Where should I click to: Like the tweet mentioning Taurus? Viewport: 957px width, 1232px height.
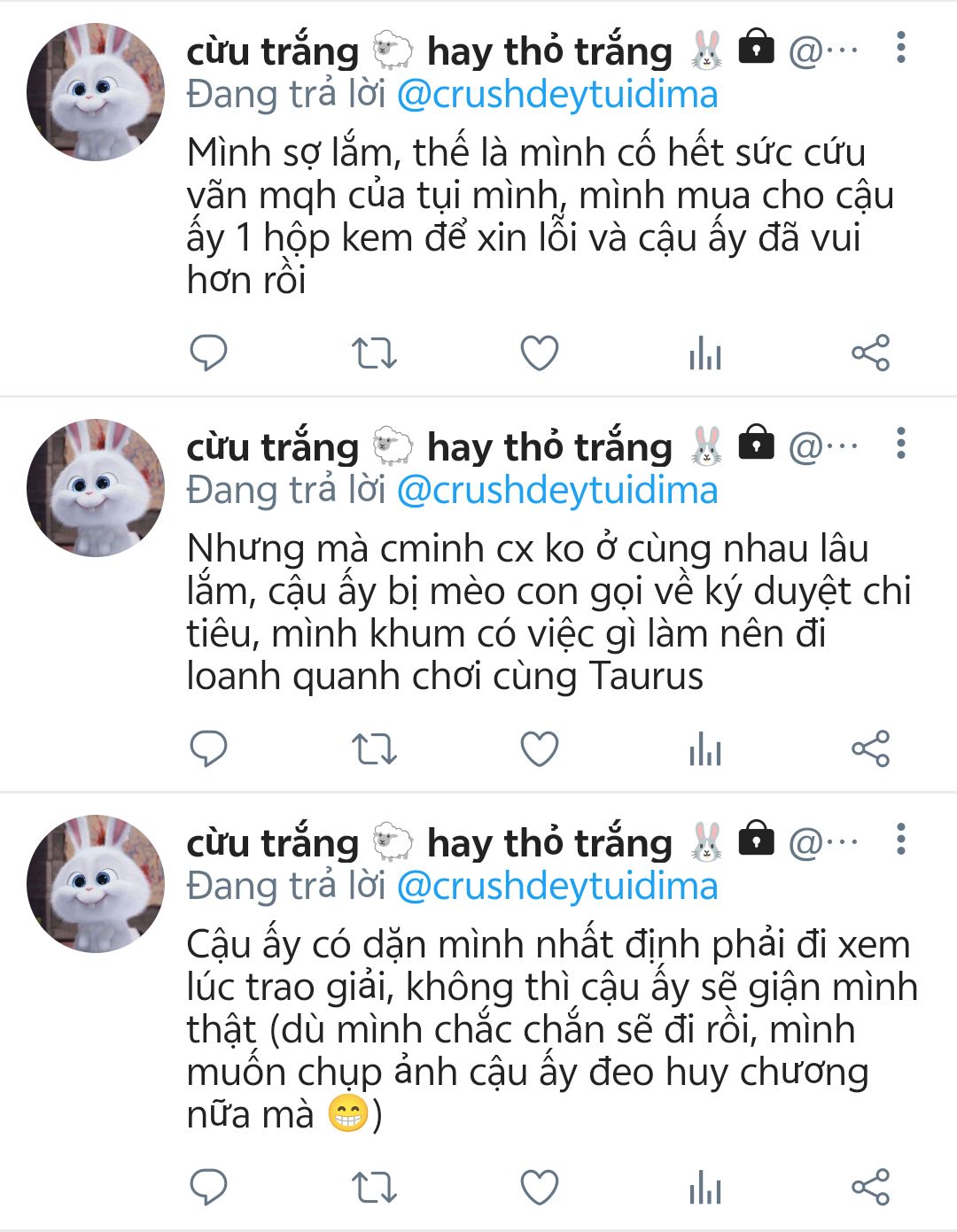click(x=539, y=749)
